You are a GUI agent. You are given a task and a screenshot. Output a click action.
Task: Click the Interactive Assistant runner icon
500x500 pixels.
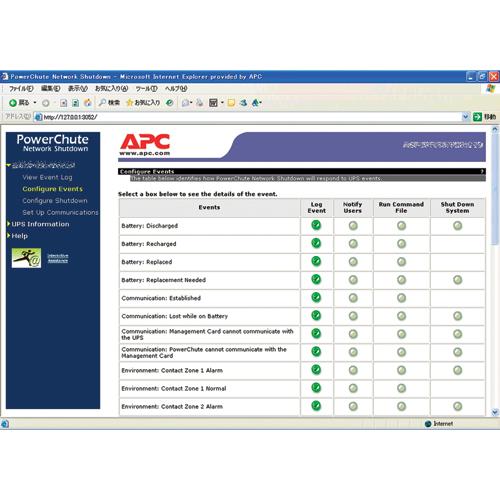[x=26, y=258]
